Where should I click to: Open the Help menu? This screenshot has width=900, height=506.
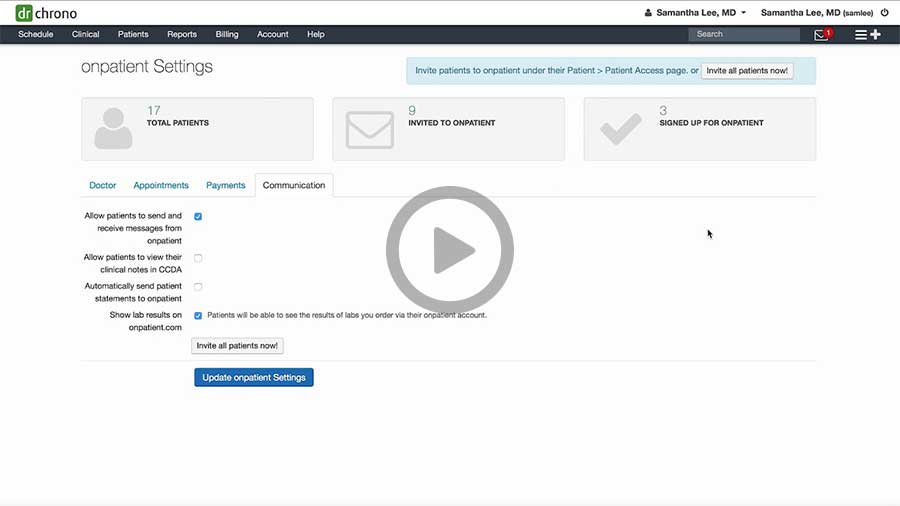point(316,34)
